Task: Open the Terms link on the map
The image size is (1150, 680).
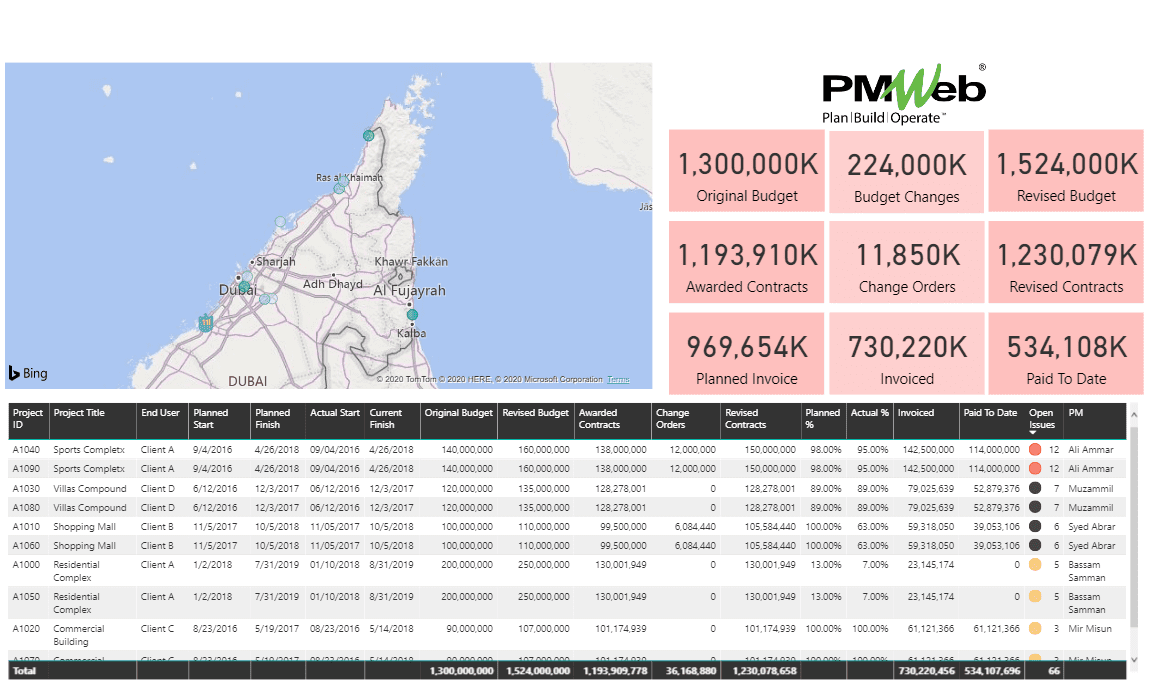Action: coord(618,380)
